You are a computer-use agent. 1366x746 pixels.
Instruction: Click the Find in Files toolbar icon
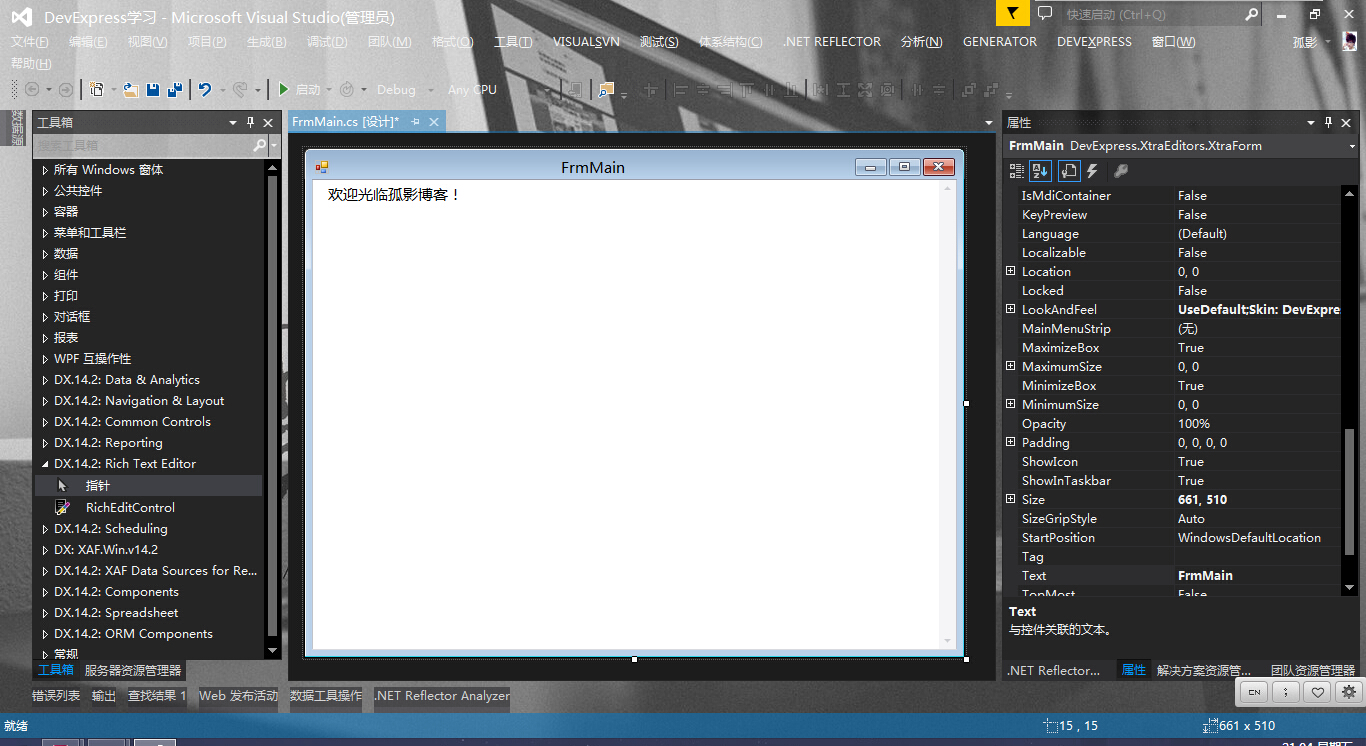(x=606, y=89)
